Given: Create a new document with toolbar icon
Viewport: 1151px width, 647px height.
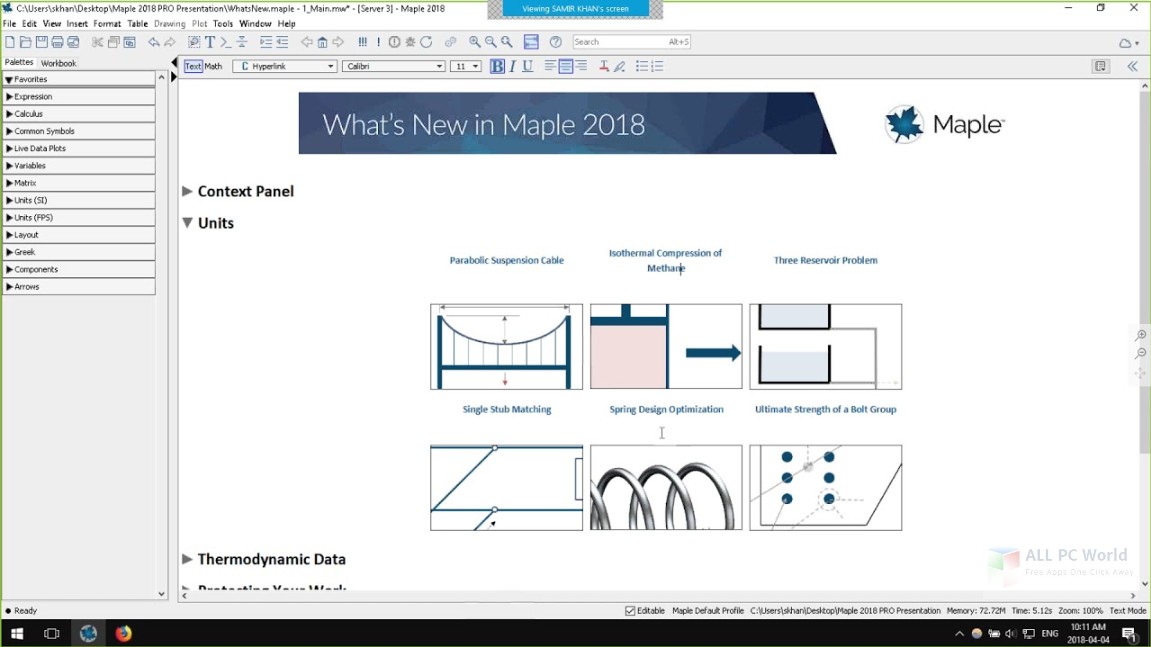Looking at the screenshot, I should pos(10,42).
